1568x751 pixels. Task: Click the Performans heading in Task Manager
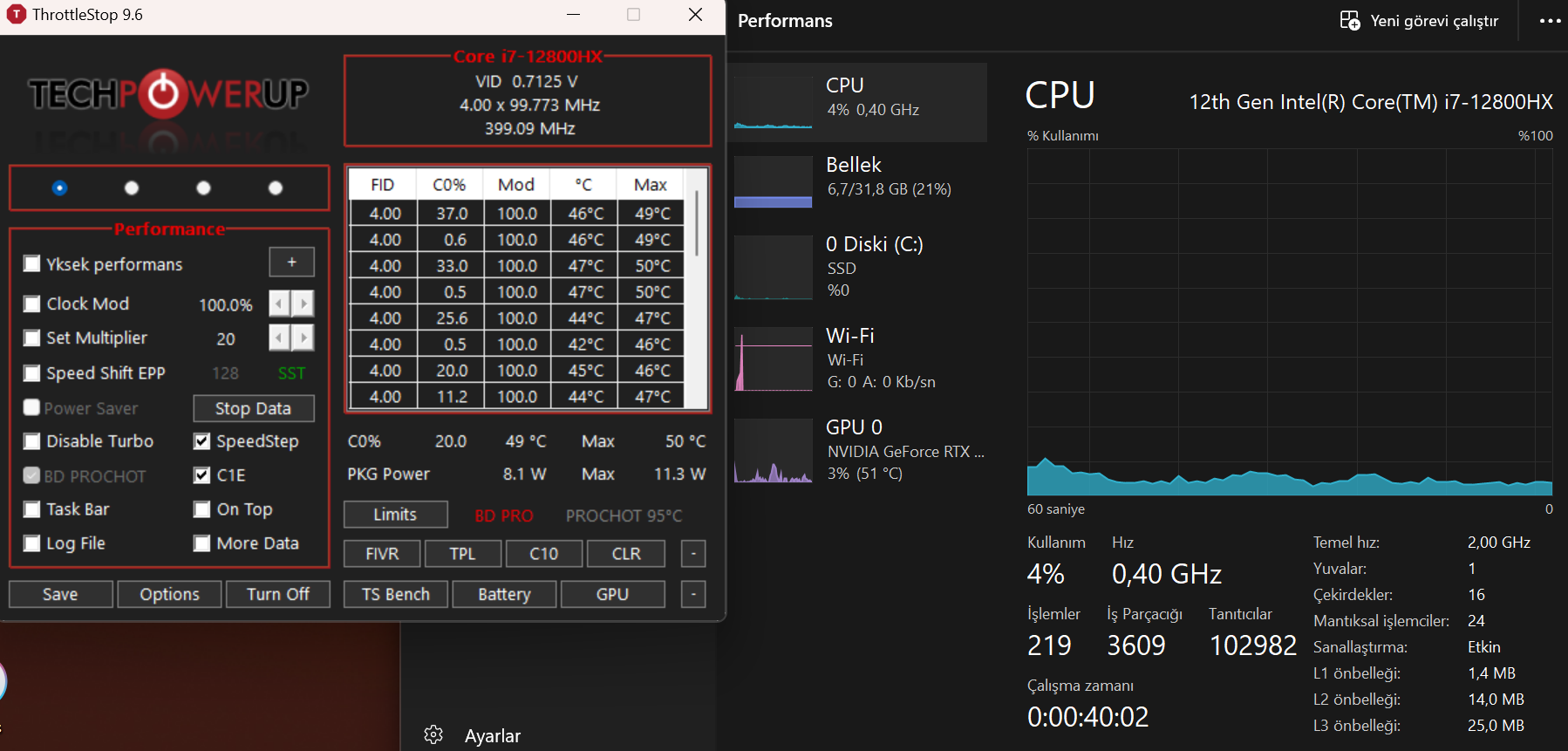(785, 21)
